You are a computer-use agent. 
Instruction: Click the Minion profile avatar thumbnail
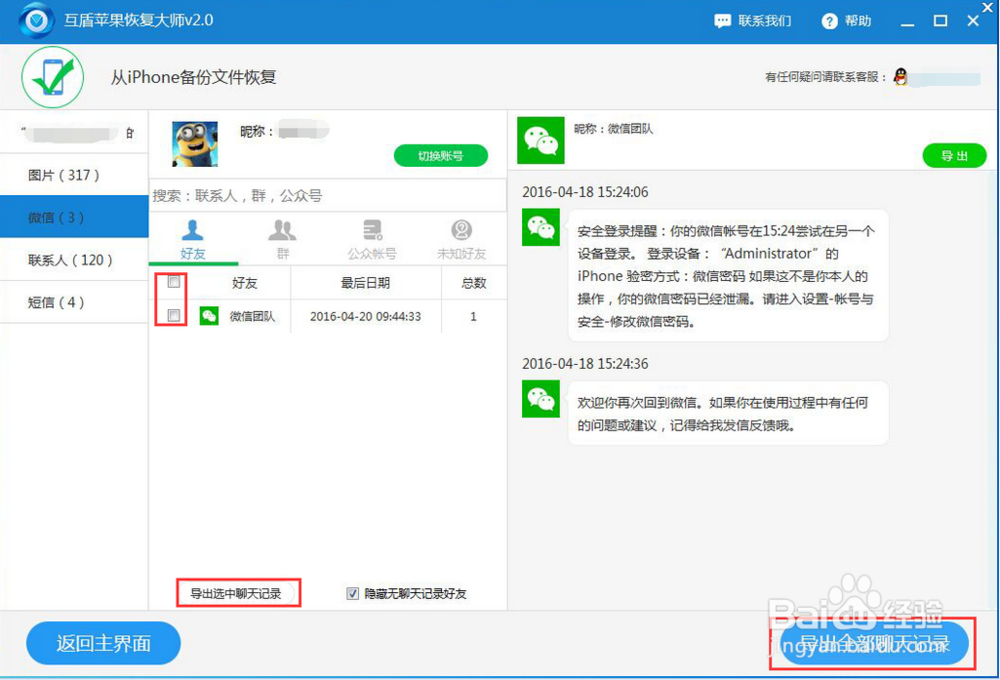pyautogui.click(x=195, y=143)
